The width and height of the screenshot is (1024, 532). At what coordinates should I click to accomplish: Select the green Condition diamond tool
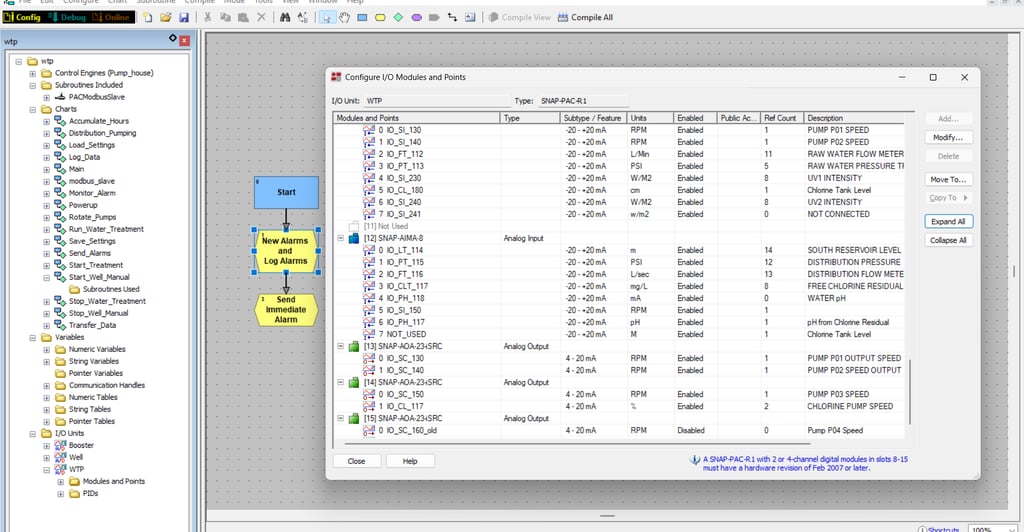click(x=398, y=18)
